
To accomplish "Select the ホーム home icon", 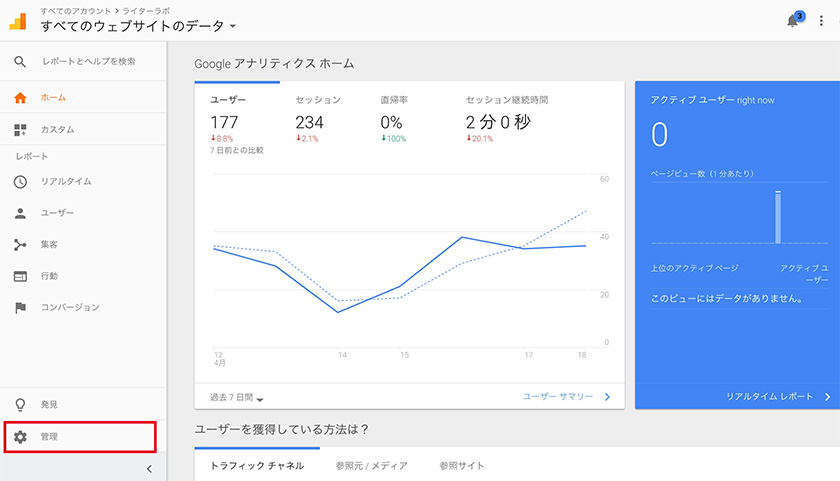I will pos(20,97).
